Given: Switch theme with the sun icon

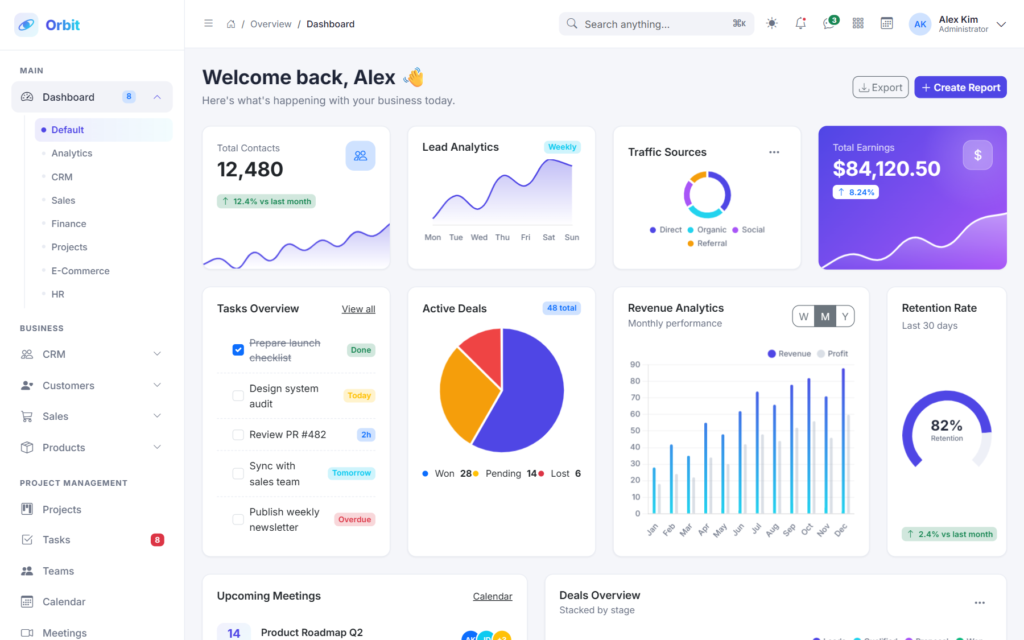Looking at the screenshot, I should pos(772,24).
